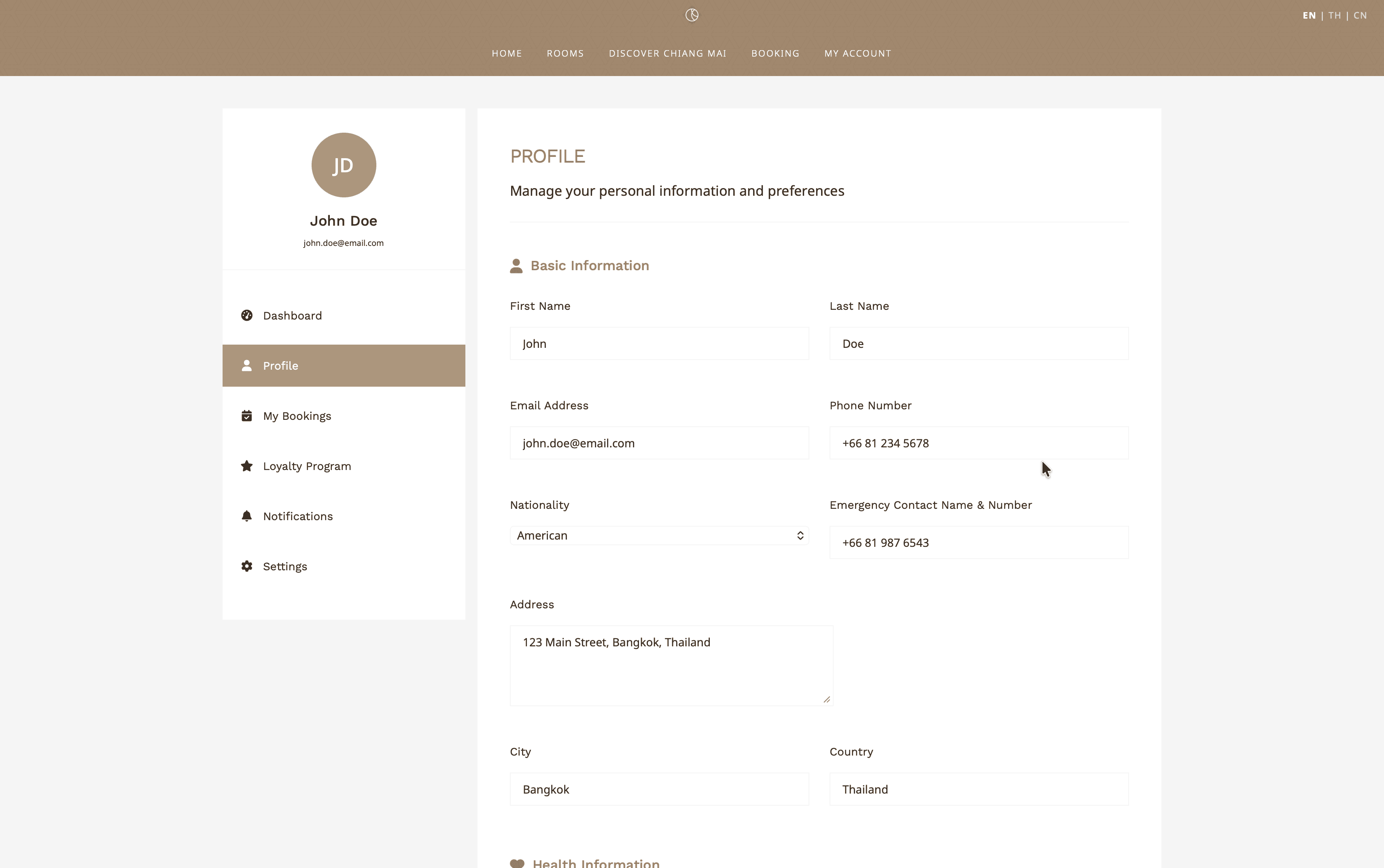Click the Loyalty Program star icon
The width and height of the screenshot is (1384, 868).
[x=247, y=466]
